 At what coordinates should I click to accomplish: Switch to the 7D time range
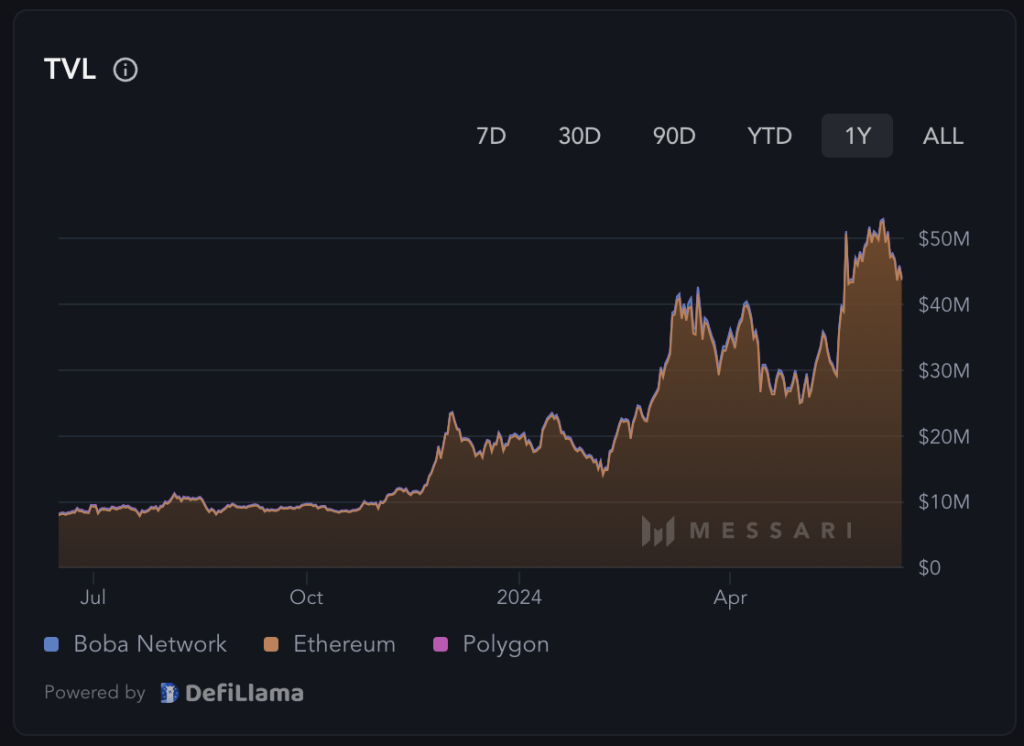click(491, 136)
